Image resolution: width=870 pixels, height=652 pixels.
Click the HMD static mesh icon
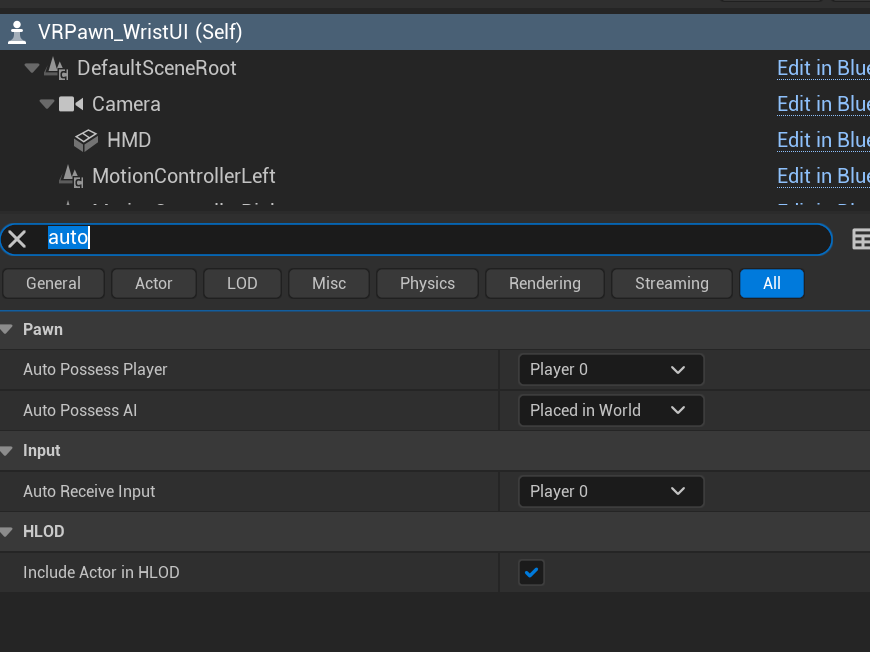[x=86, y=140]
